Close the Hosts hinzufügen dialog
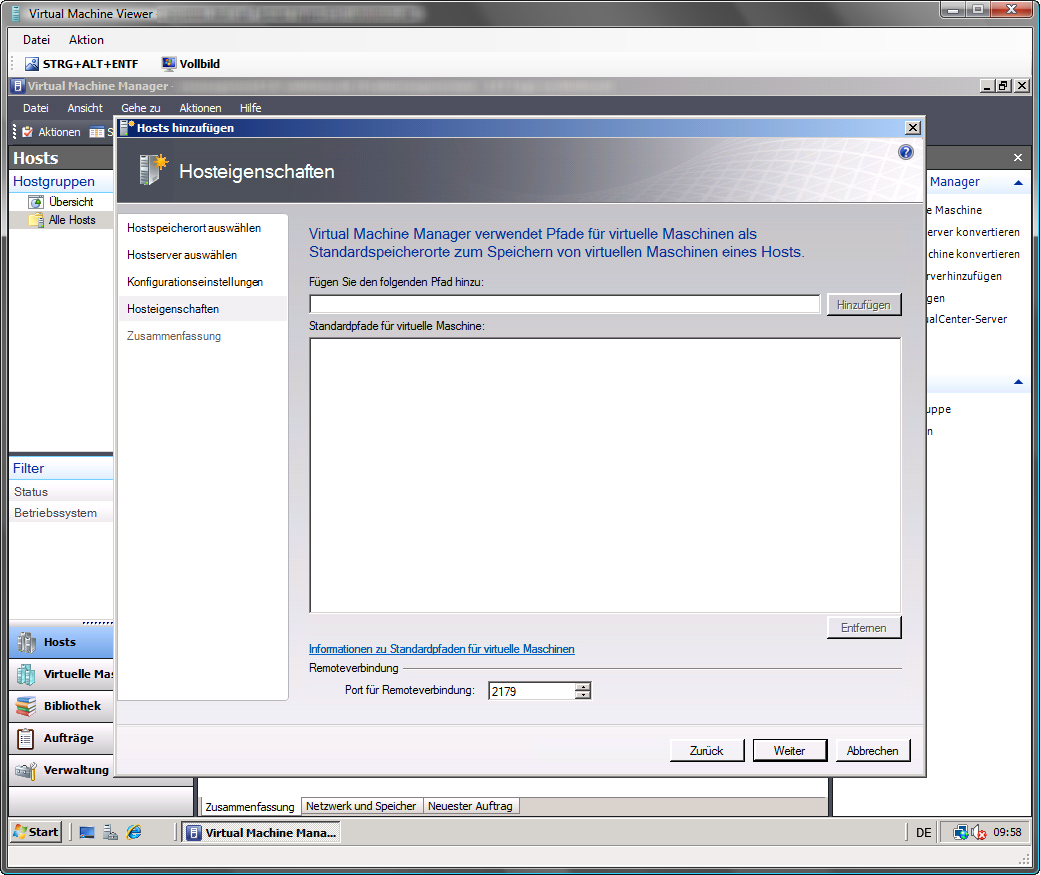 click(x=913, y=127)
